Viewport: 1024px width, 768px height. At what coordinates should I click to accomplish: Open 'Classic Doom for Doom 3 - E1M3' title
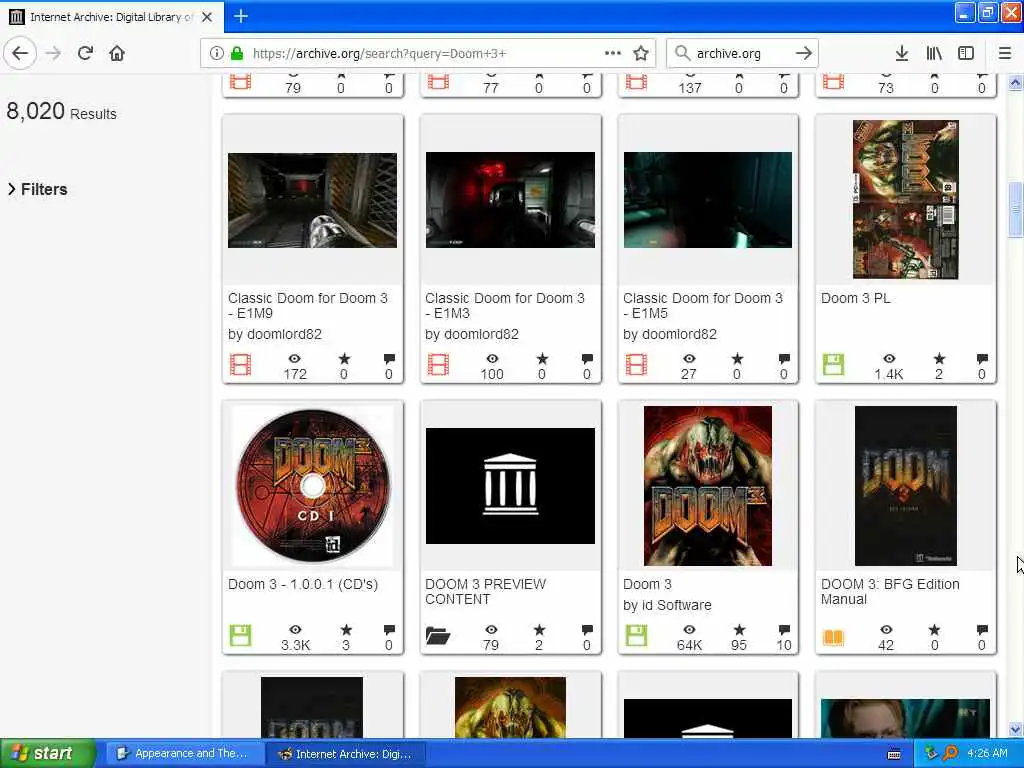505,306
